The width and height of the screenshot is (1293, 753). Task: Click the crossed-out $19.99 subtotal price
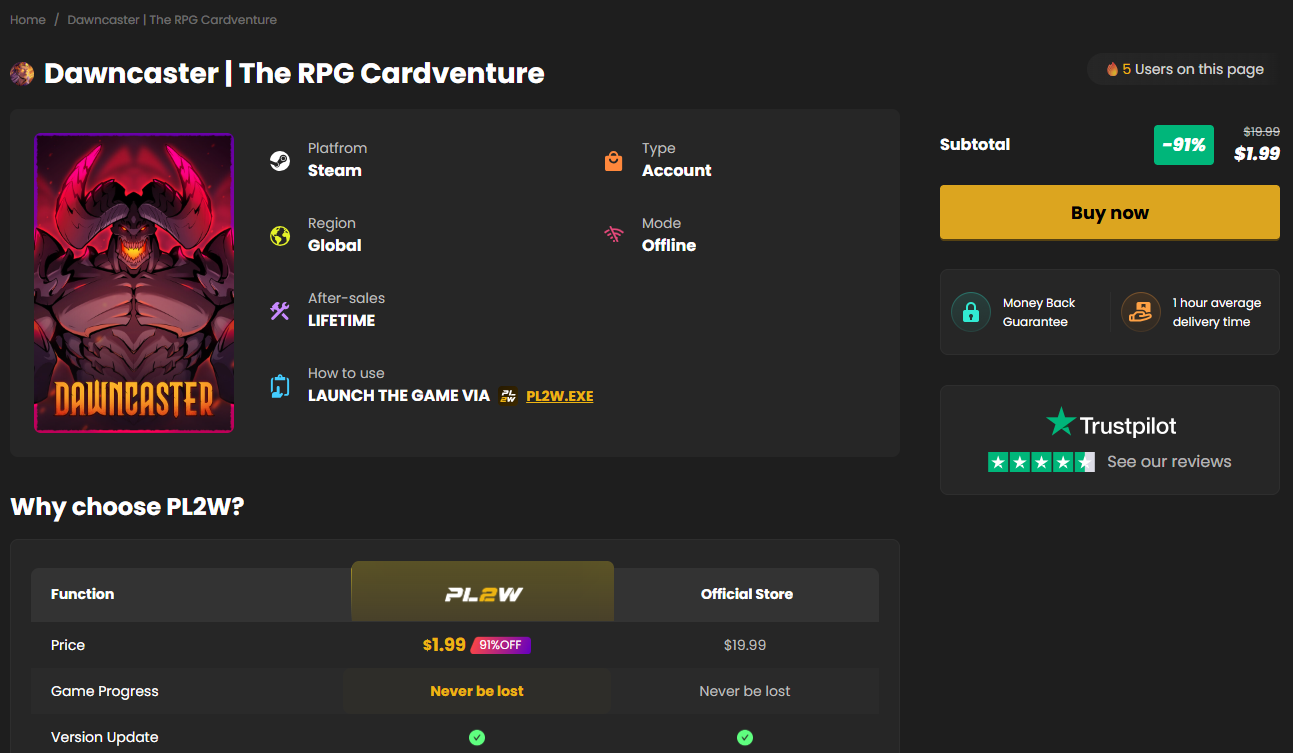tap(1261, 132)
